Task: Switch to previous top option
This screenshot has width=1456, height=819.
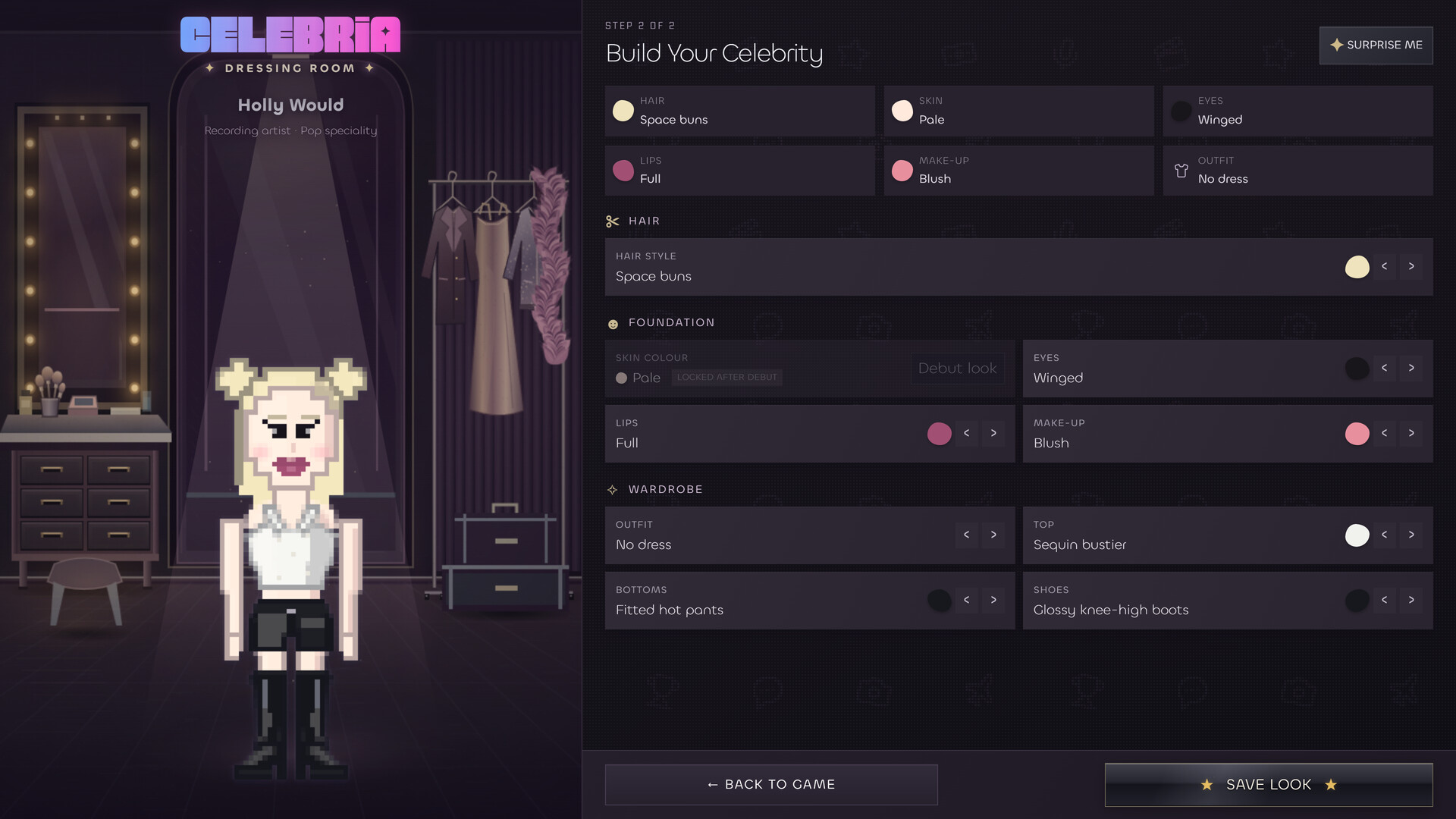Action: pyautogui.click(x=1384, y=535)
